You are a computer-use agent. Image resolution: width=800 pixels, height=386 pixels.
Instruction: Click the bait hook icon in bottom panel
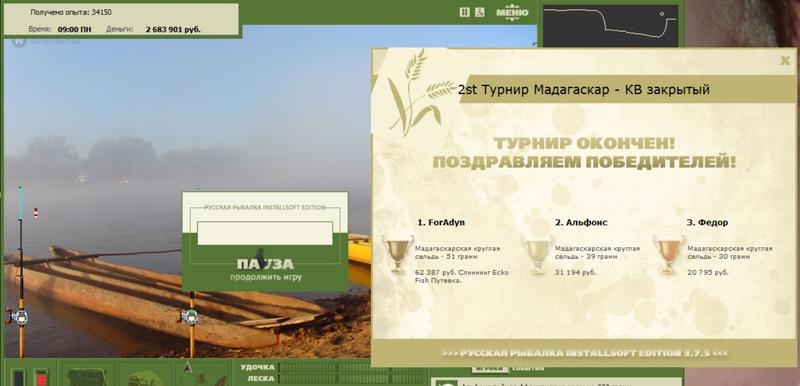(x=204, y=375)
